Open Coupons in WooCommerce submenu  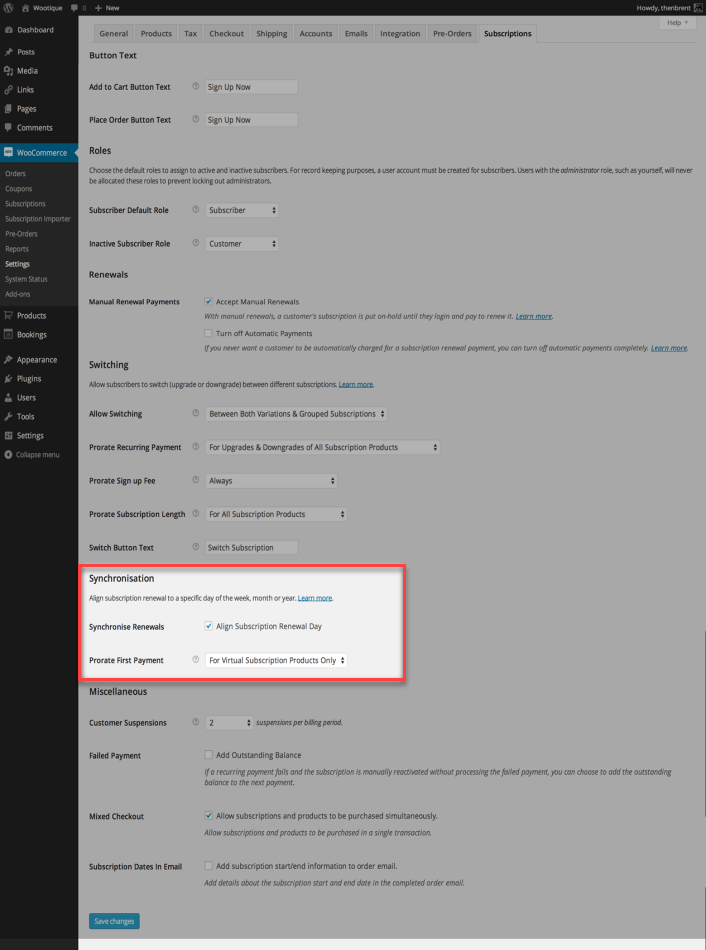coord(19,188)
